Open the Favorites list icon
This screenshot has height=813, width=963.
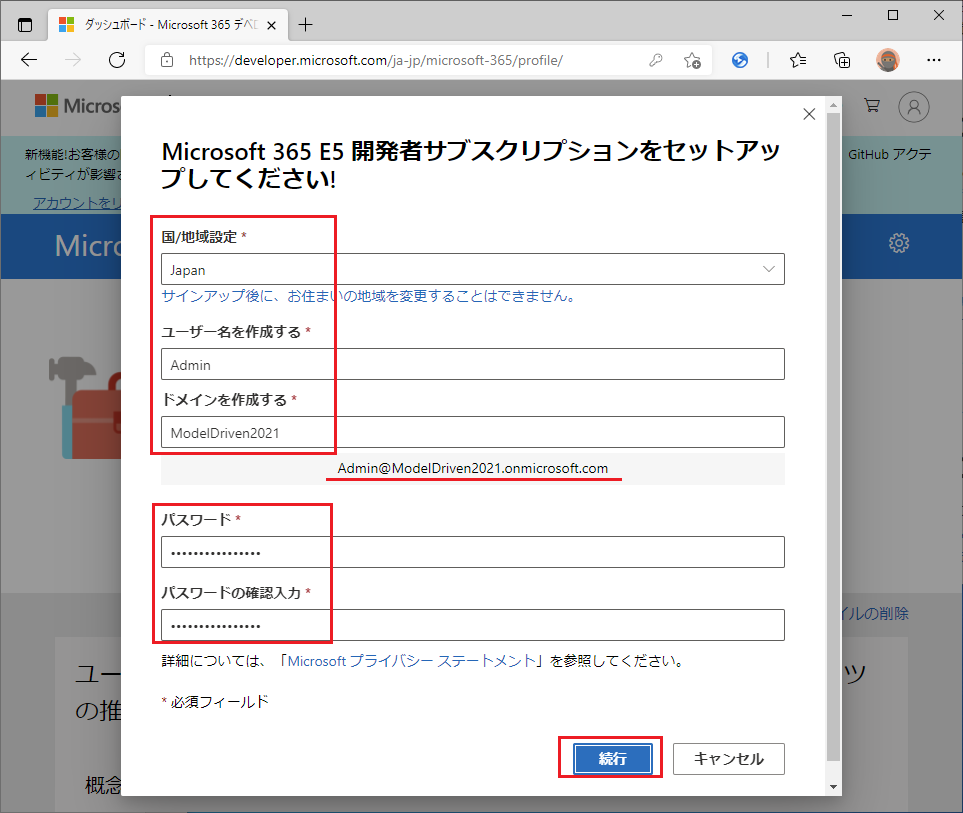[798, 60]
